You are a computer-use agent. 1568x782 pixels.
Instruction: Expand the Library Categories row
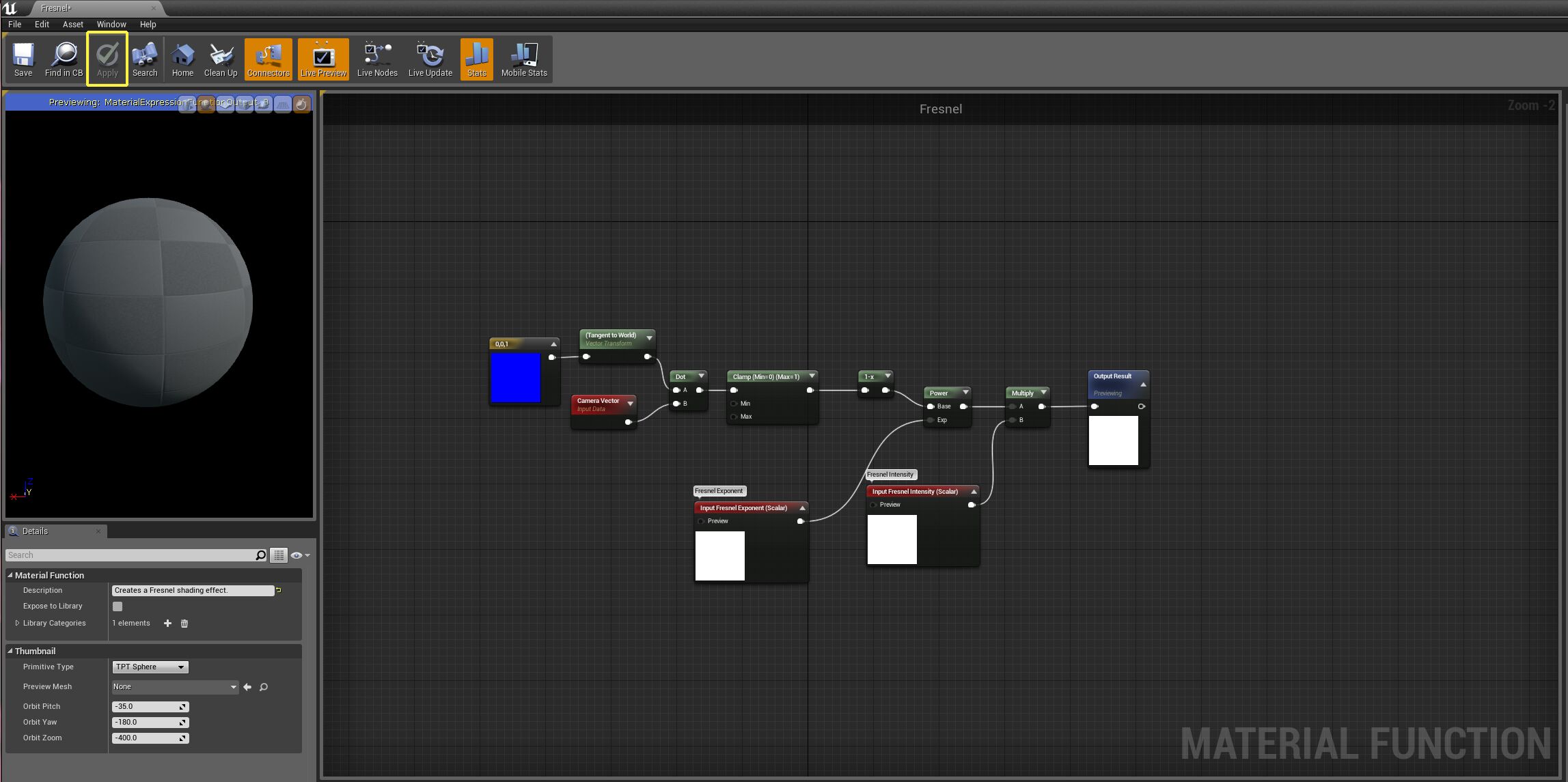click(18, 622)
